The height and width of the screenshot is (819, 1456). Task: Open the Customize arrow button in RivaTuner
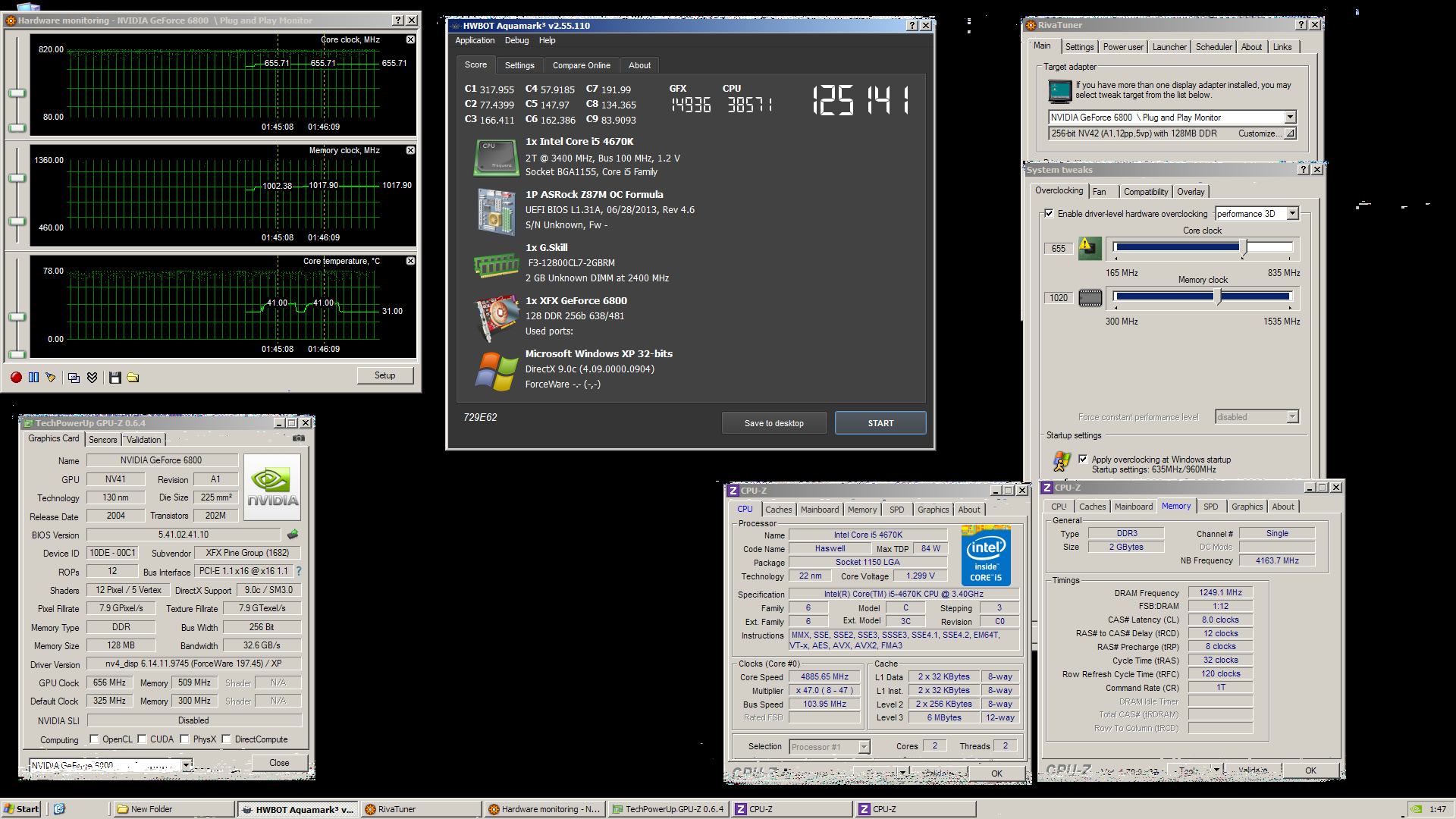click(x=1290, y=133)
